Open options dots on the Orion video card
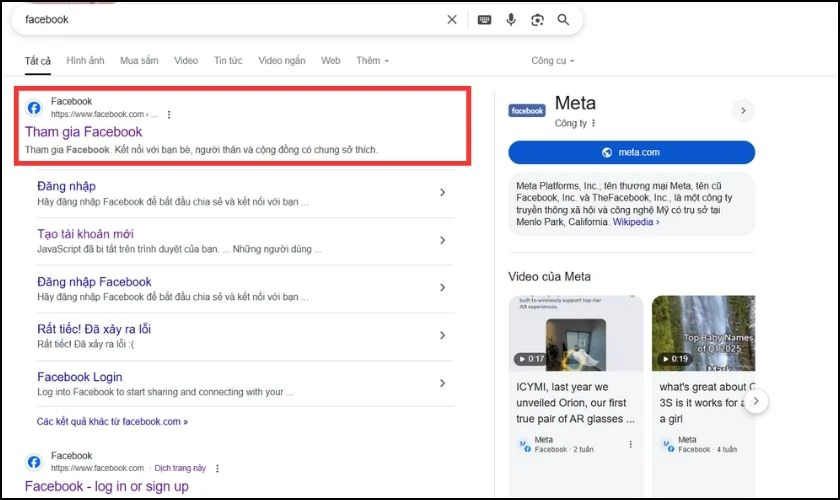Viewport: 840px width, 500px height. click(x=631, y=444)
